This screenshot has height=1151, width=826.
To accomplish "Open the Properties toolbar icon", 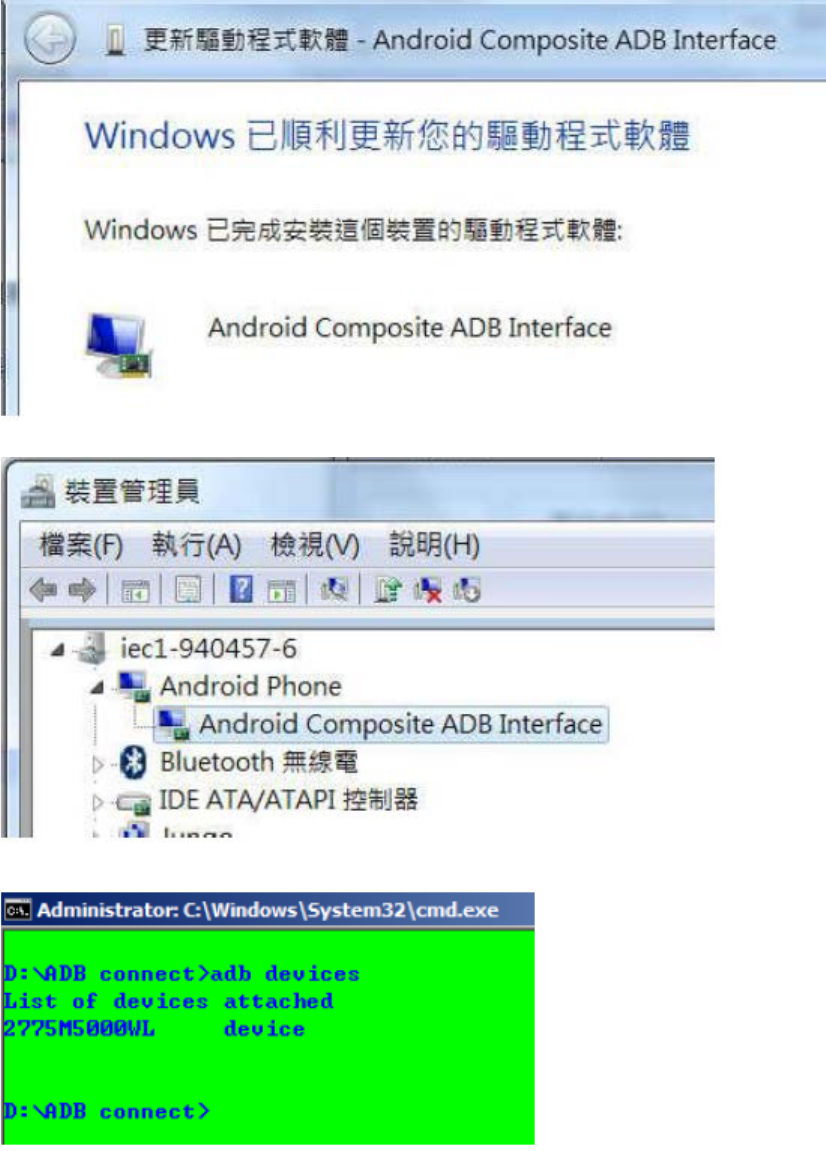I will [x=188, y=589].
